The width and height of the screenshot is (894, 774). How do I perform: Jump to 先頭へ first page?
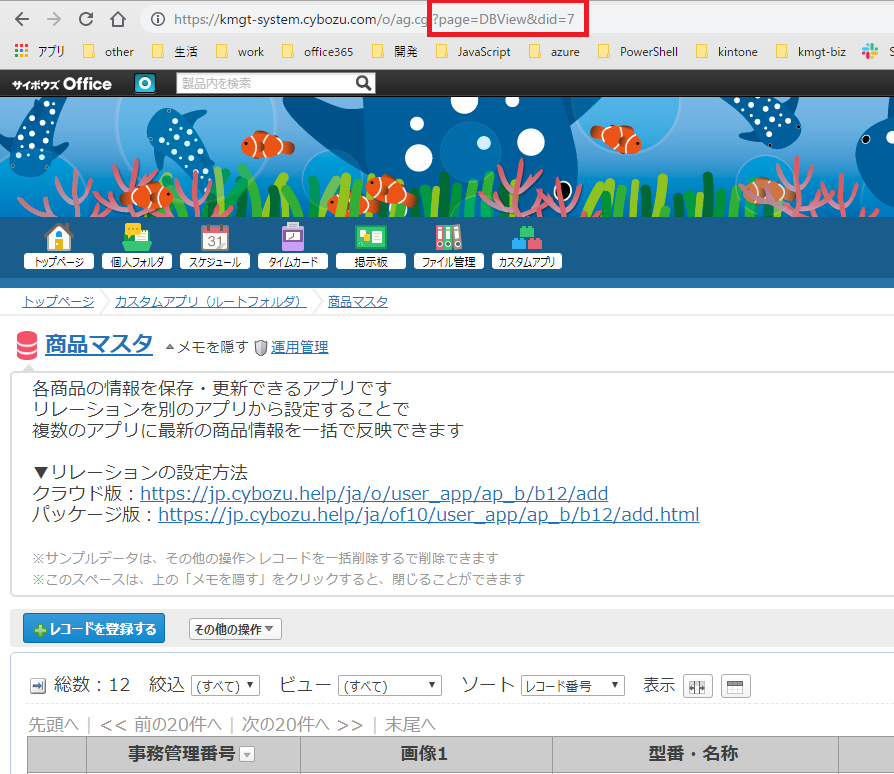pos(54,724)
